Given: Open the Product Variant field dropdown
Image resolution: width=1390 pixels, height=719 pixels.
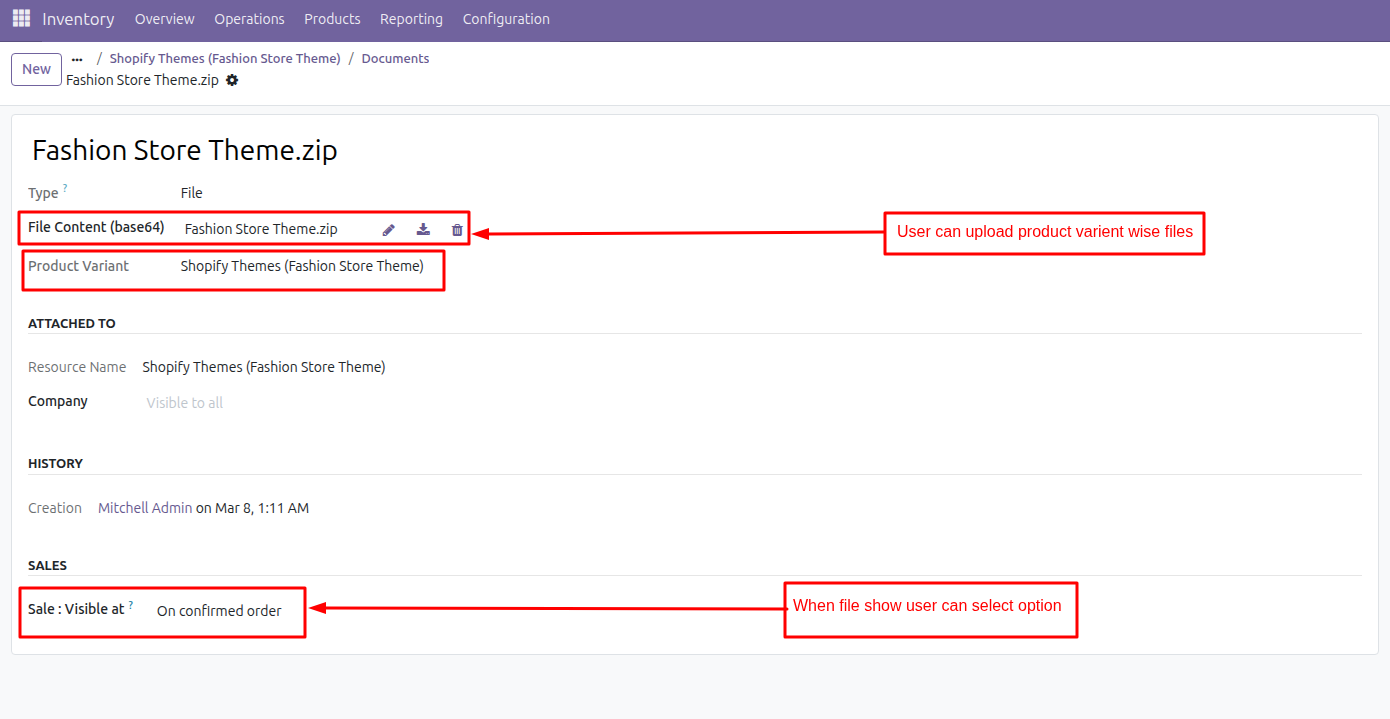Looking at the screenshot, I should click(x=302, y=267).
